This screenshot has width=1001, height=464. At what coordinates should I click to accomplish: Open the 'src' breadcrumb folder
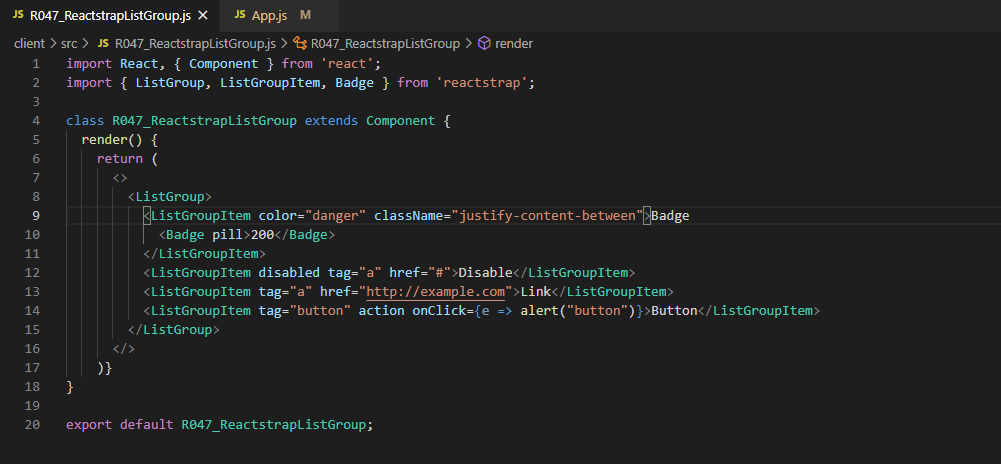click(x=69, y=43)
